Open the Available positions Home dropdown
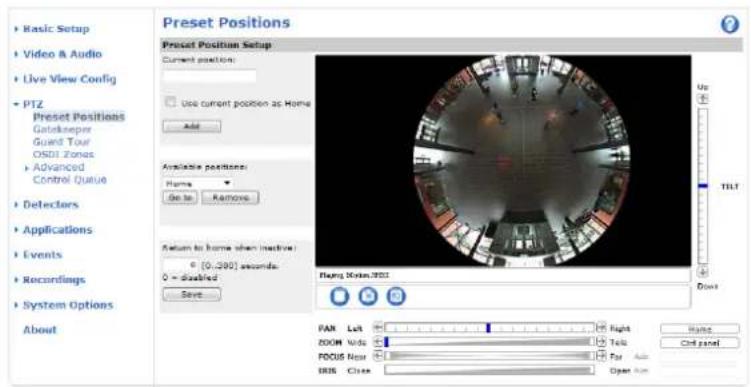 [197, 183]
